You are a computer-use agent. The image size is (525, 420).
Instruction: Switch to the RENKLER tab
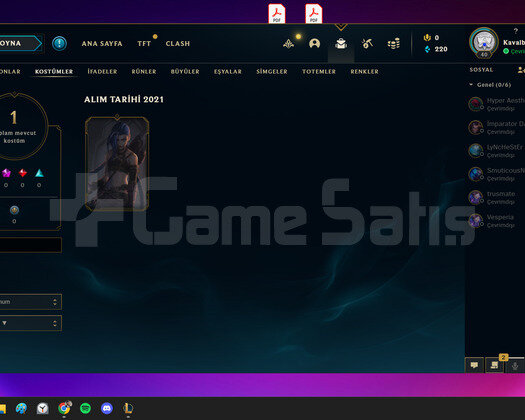pos(364,71)
